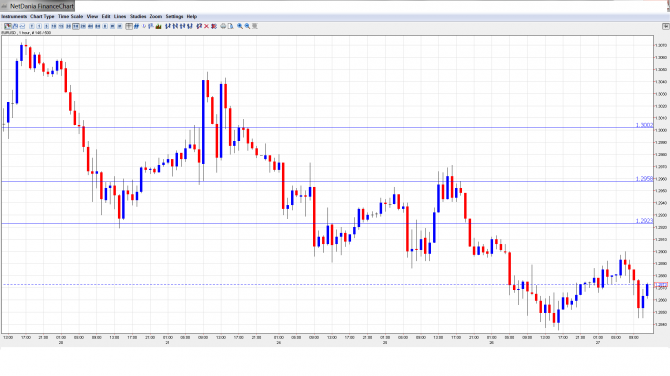Click the 1.3002 horizontal line label
670x376 pixels.
pyautogui.click(x=644, y=125)
